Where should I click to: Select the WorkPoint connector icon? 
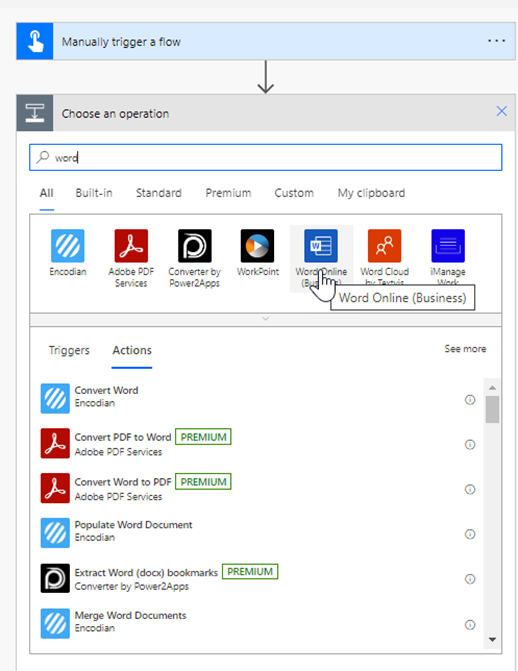[257, 246]
